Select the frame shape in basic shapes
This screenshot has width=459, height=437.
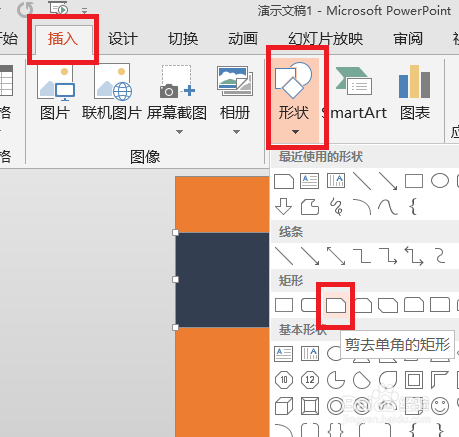click(414, 380)
